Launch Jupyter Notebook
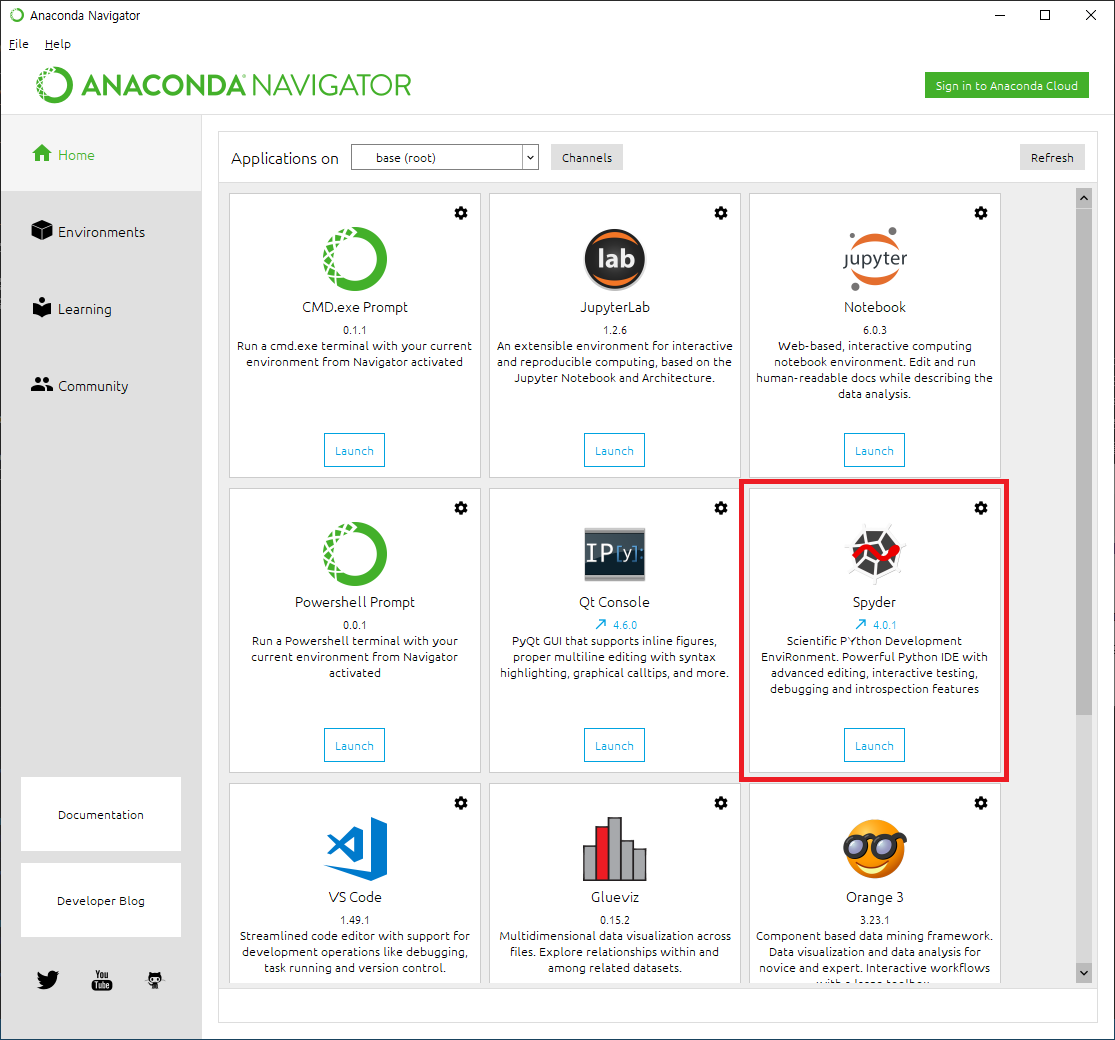 coord(875,450)
